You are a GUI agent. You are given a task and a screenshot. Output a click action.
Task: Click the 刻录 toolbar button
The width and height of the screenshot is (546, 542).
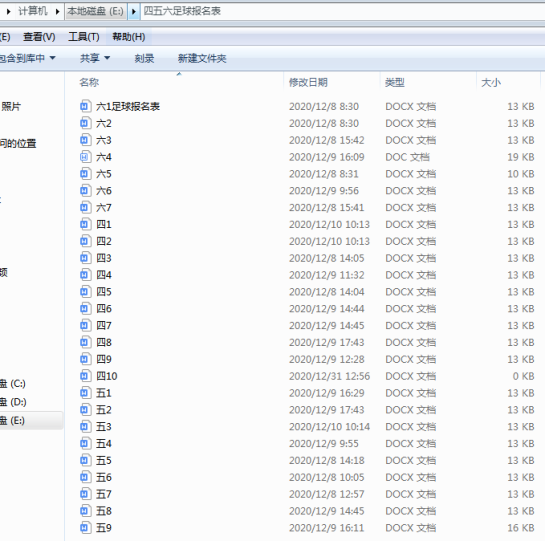point(144,58)
